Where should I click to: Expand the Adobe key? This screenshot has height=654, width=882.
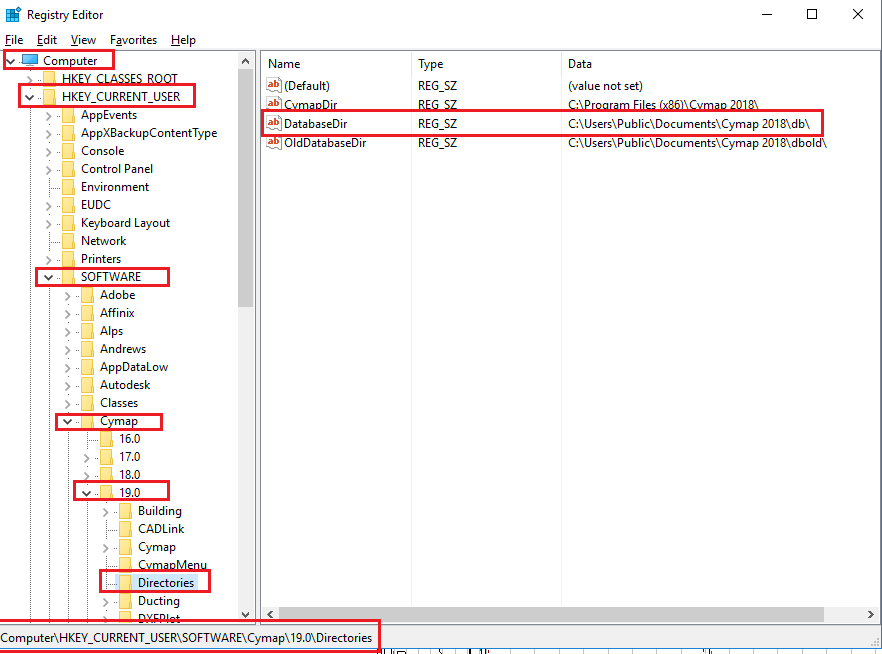[68, 296]
